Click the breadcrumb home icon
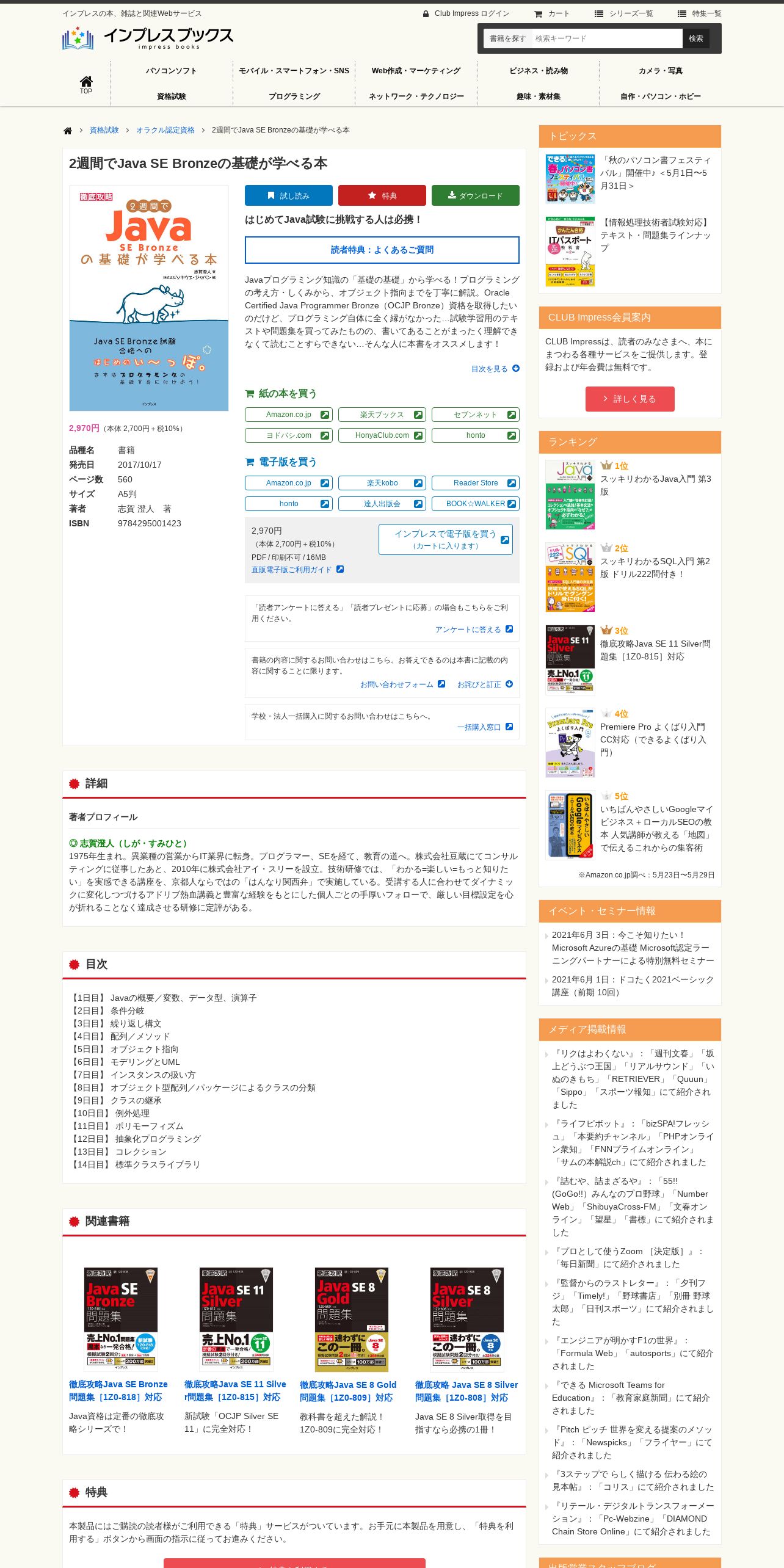 pyautogui.click(x=68, y=131)
